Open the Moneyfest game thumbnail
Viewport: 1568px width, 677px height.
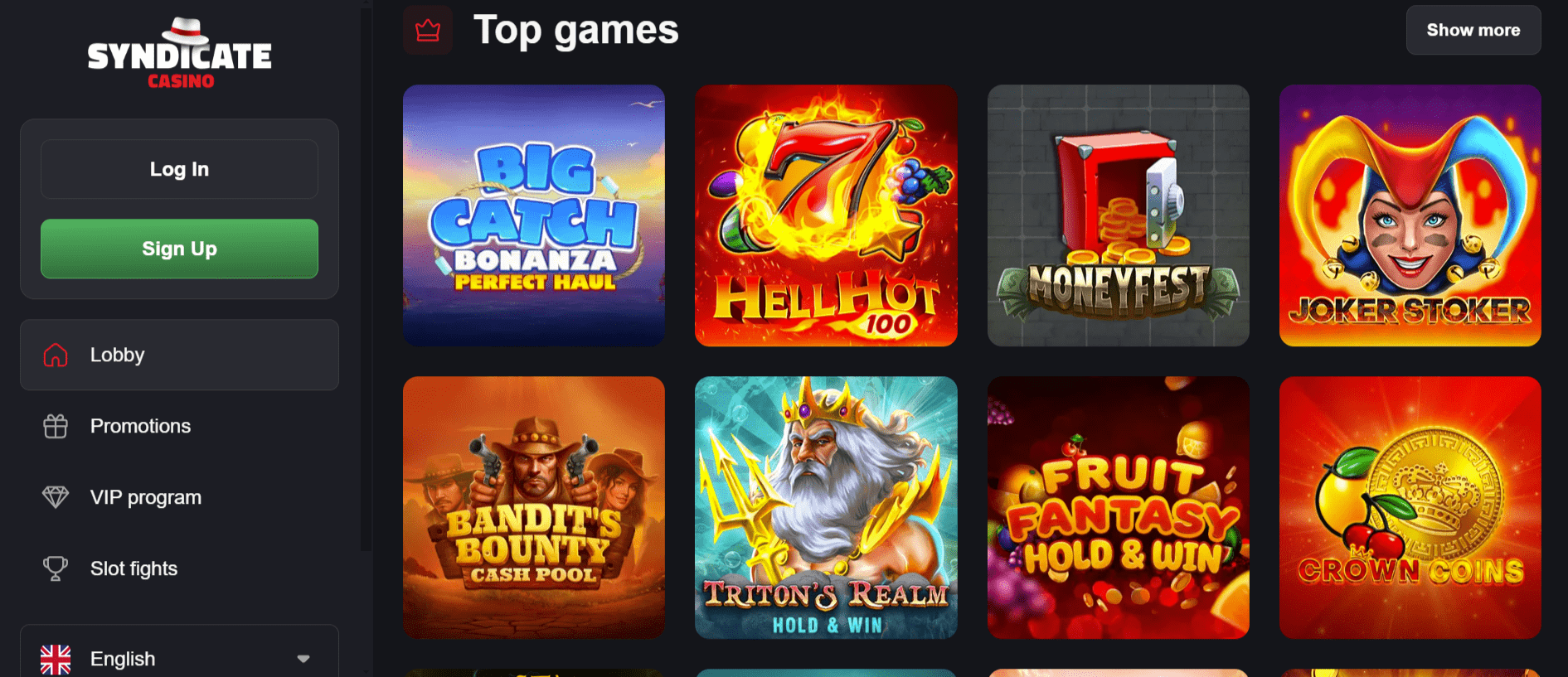tap(1119, 215)
